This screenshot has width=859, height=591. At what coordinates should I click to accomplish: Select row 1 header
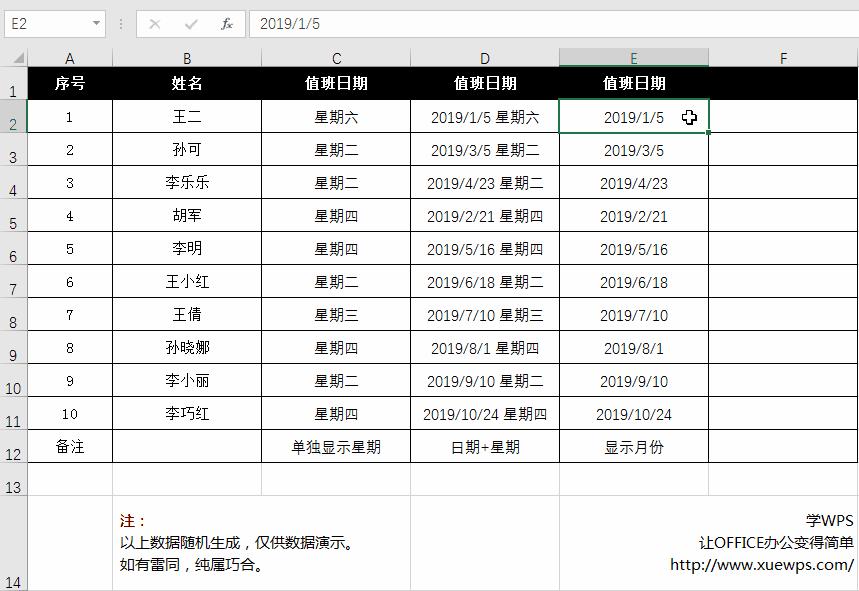[x=13, y=84]
